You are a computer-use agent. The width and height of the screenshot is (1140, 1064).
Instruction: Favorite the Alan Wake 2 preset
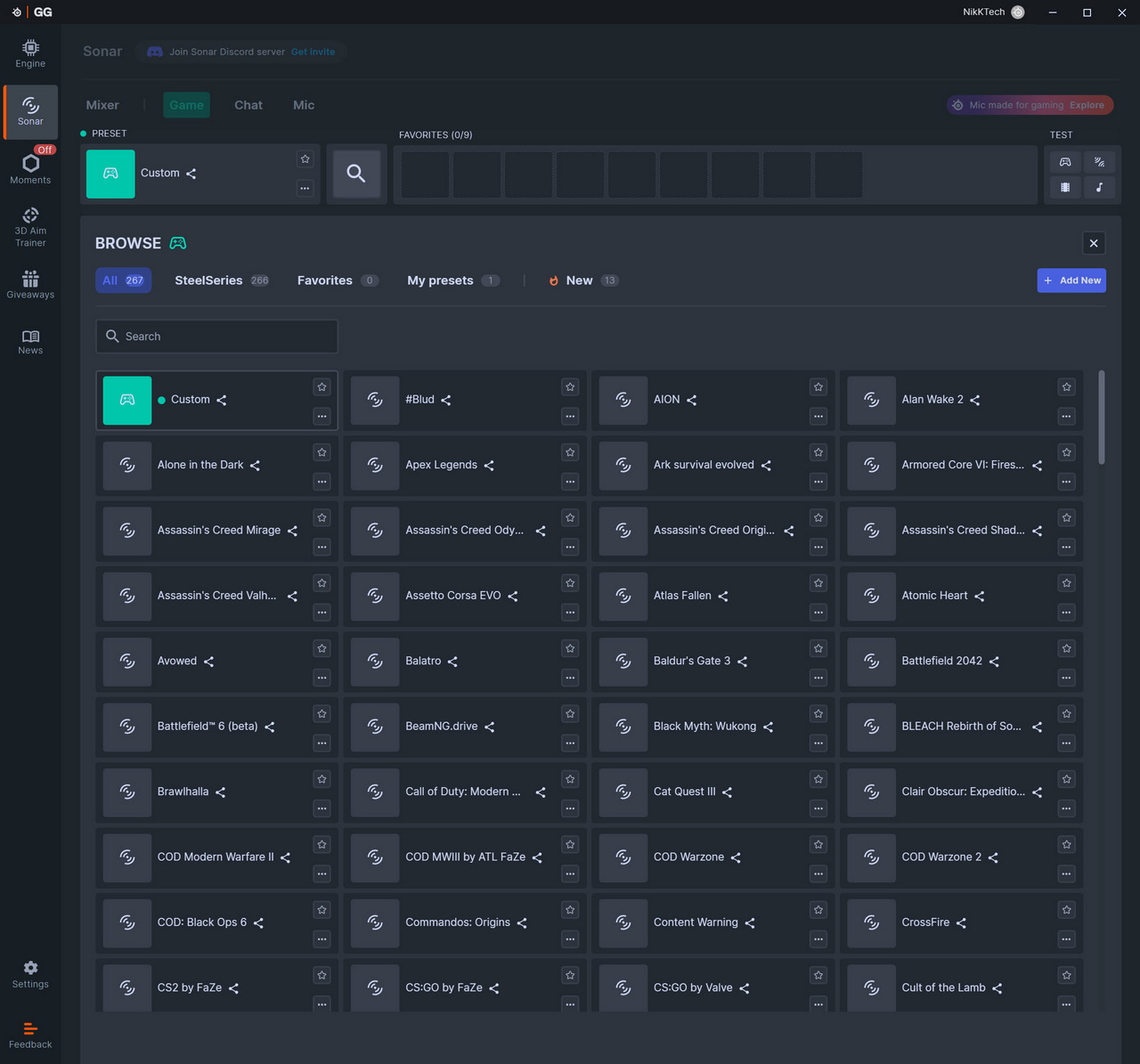1066,387
